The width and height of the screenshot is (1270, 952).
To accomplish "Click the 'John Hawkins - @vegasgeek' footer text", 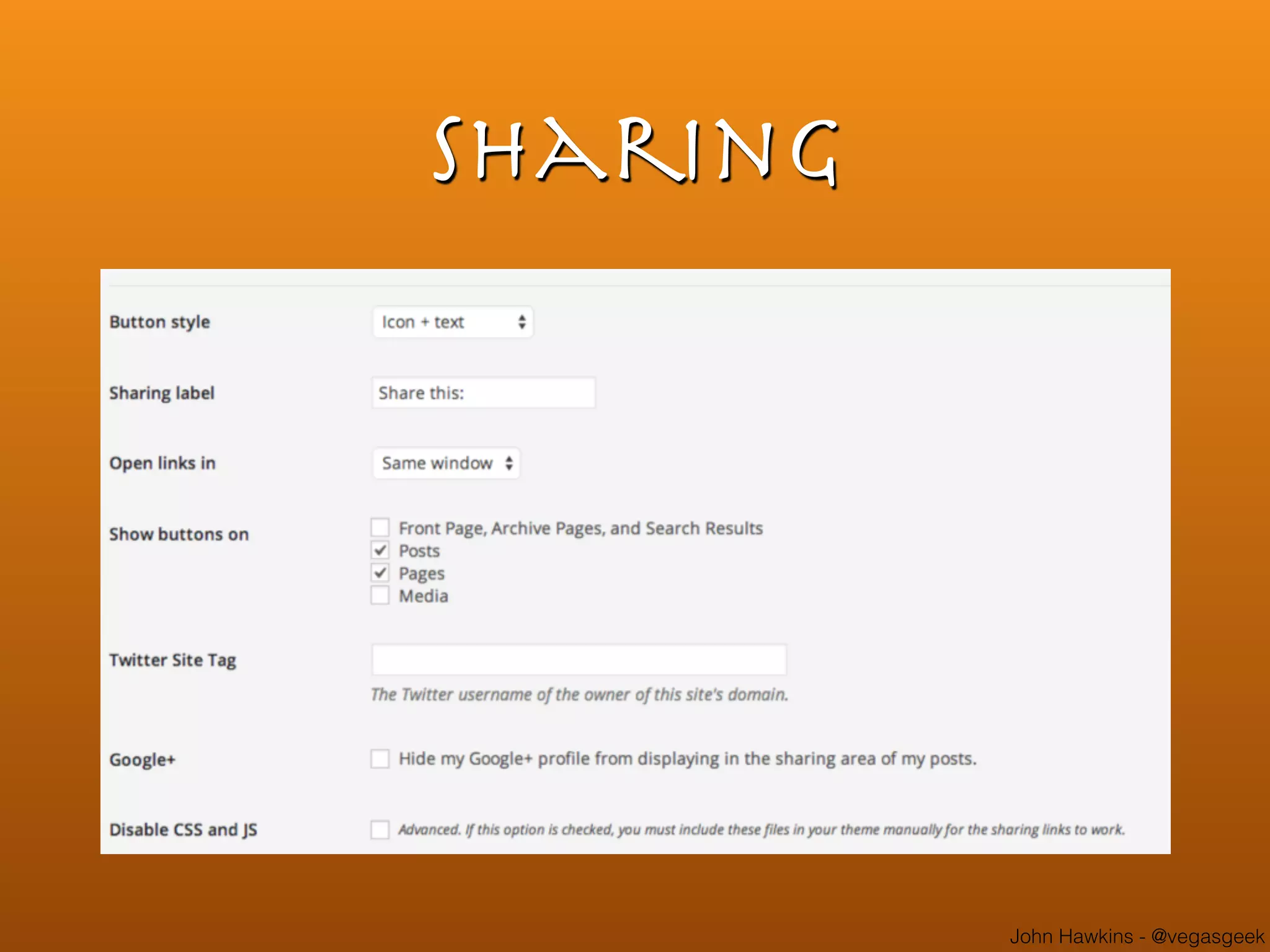I will (1137, 936).
